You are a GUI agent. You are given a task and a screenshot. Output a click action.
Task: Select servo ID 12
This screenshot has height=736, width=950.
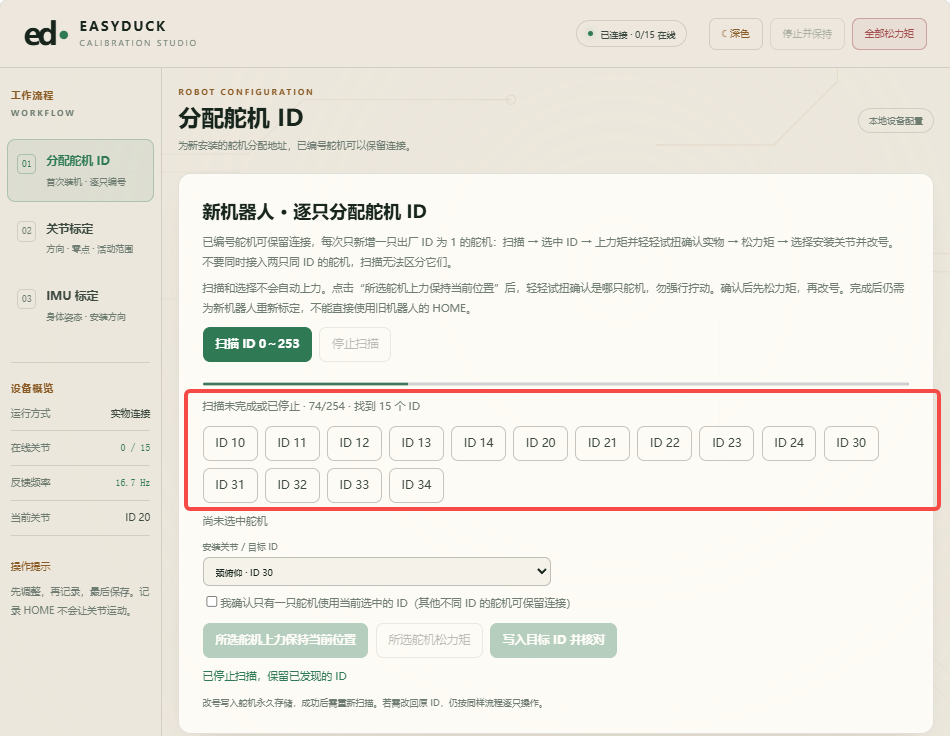click(x=354, y=443)
